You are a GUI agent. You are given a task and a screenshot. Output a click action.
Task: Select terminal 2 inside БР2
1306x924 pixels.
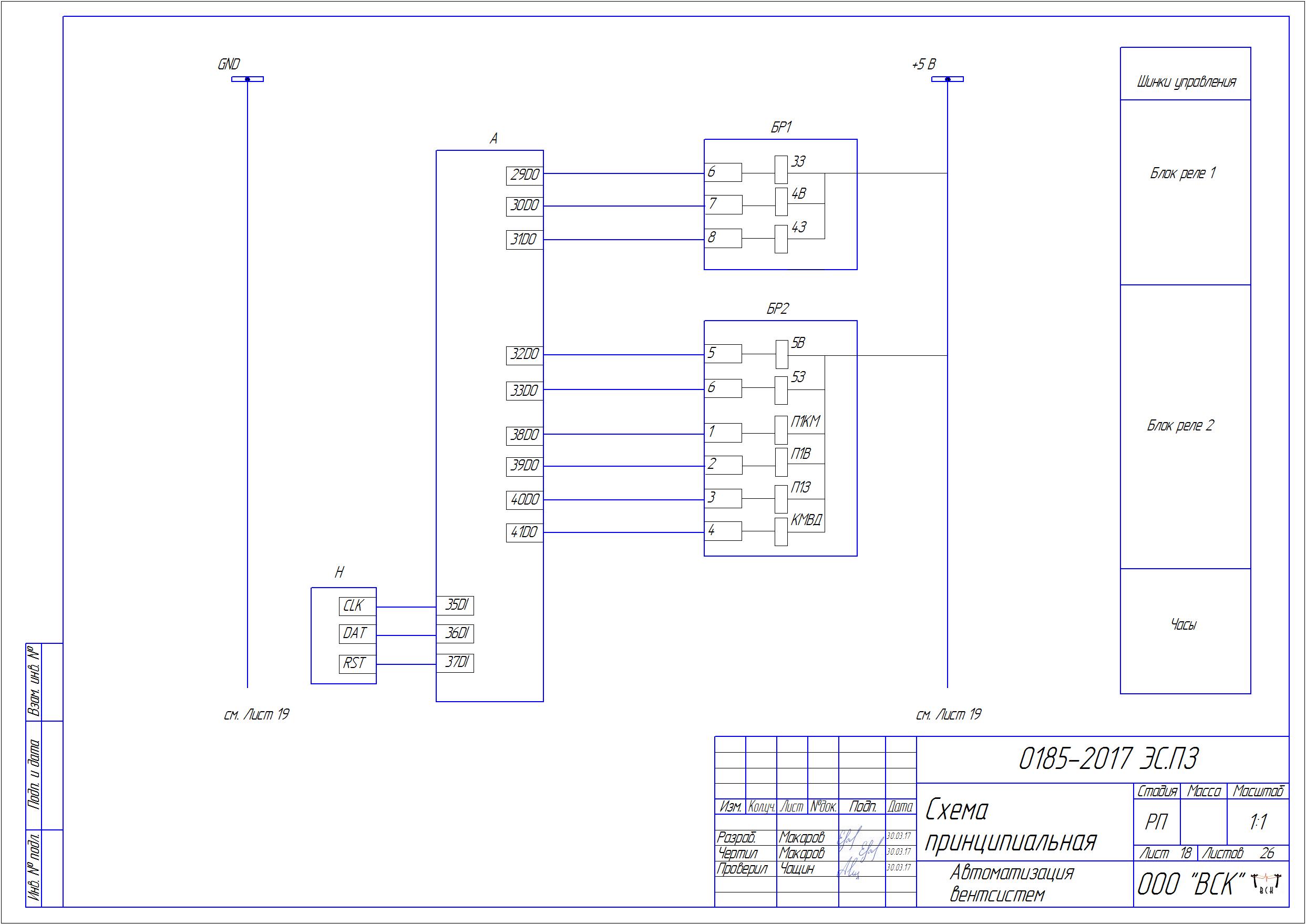click(x=723, y=465)
